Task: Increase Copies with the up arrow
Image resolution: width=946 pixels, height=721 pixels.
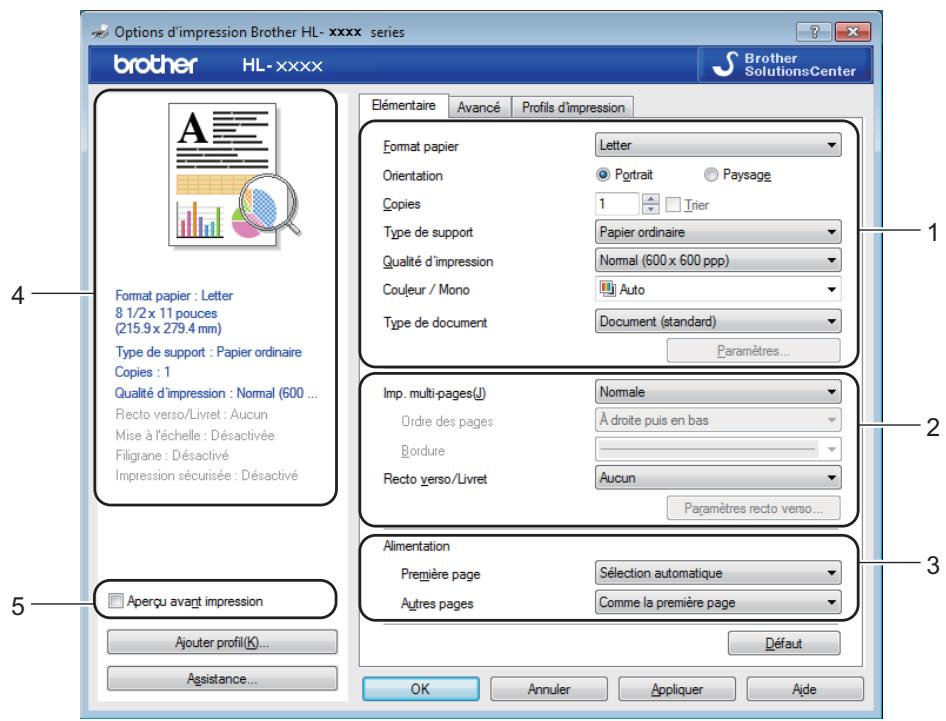Action: click(x=650, y=199)
